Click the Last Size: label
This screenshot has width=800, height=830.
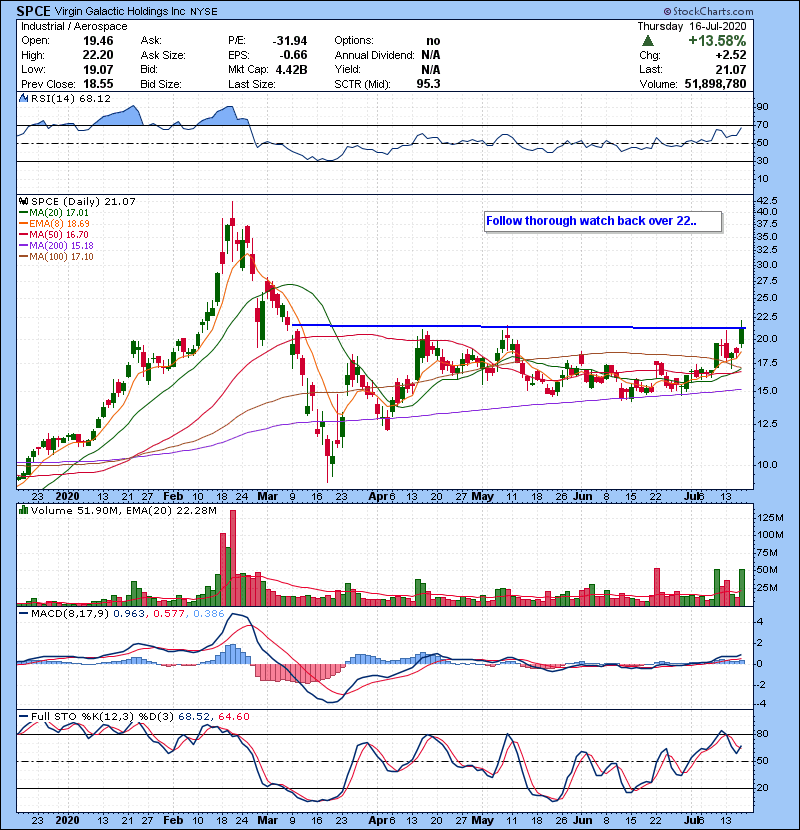tap(251, 84)
